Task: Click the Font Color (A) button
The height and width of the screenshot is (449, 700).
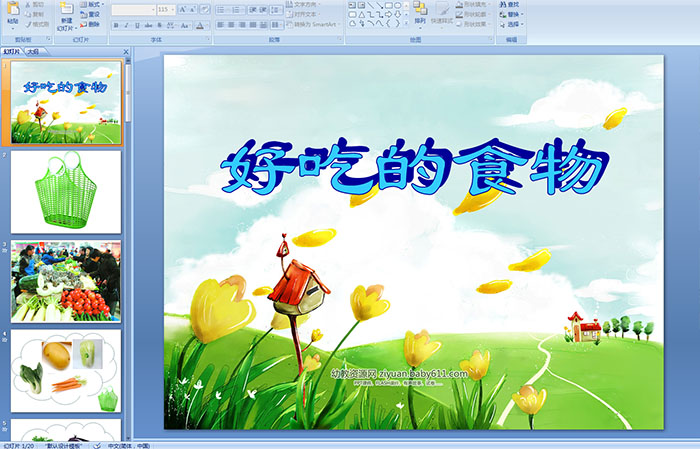Action: click(200, 25)
